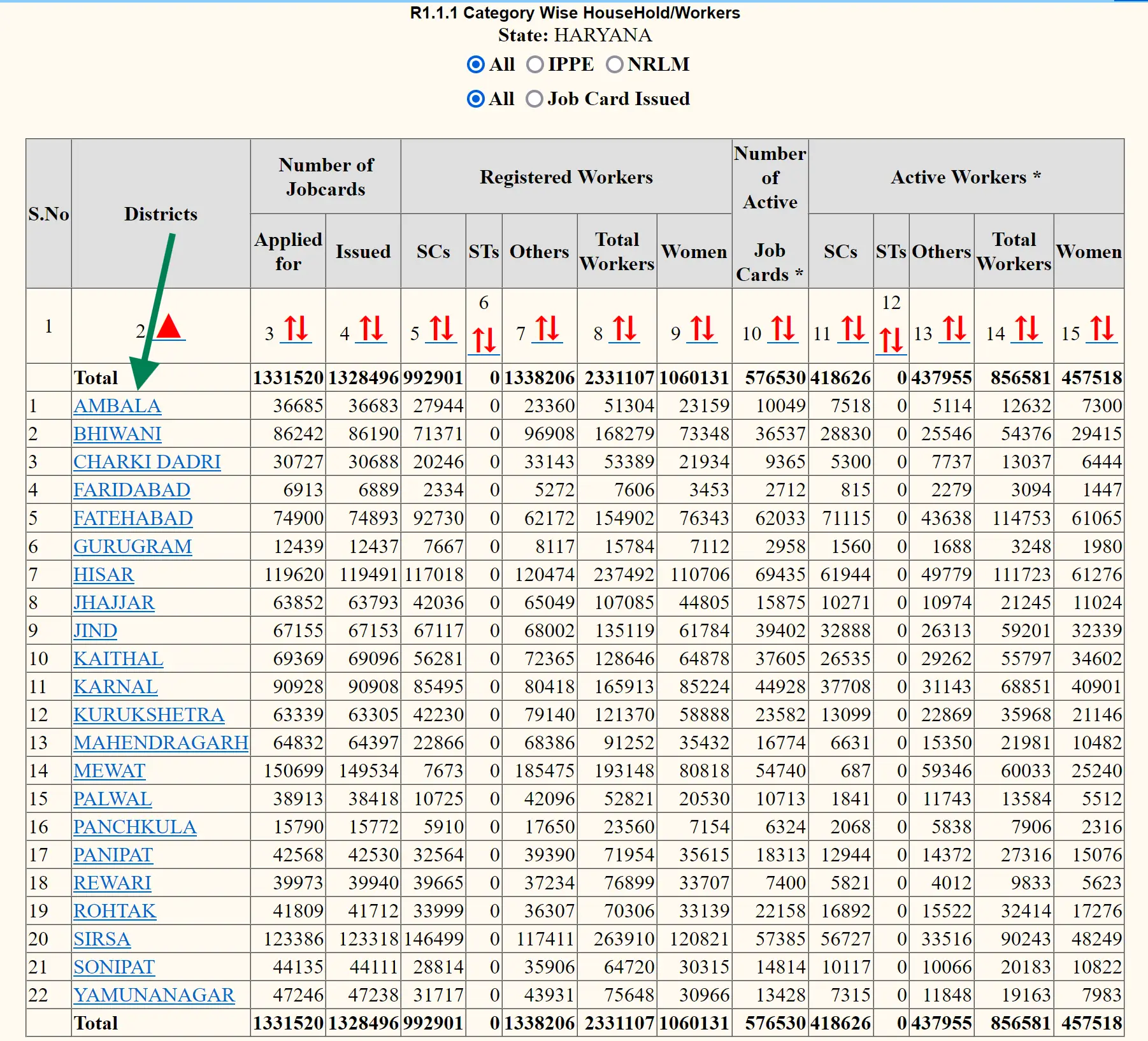Screen dimensions: 1148x1041
Task: Sort column 9 registered Women arrows
Action: point(703,329)
